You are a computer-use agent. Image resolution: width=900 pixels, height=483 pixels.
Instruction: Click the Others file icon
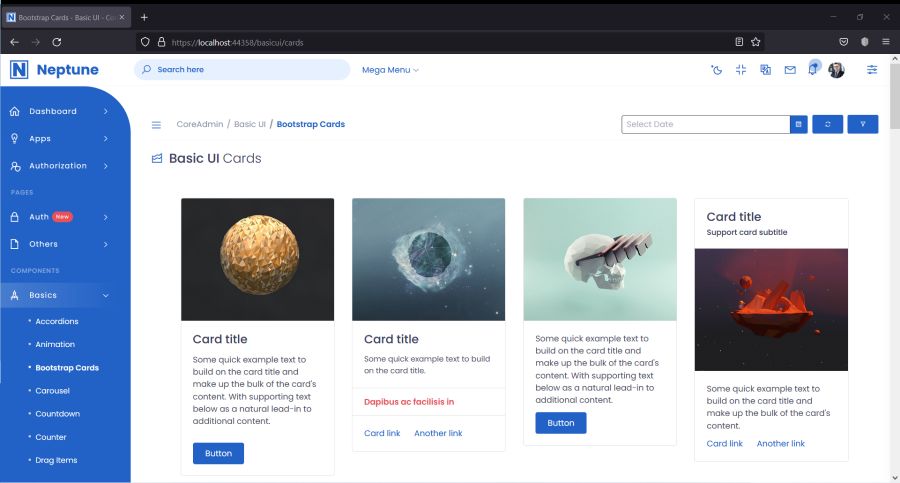click(x=15, y=244)
